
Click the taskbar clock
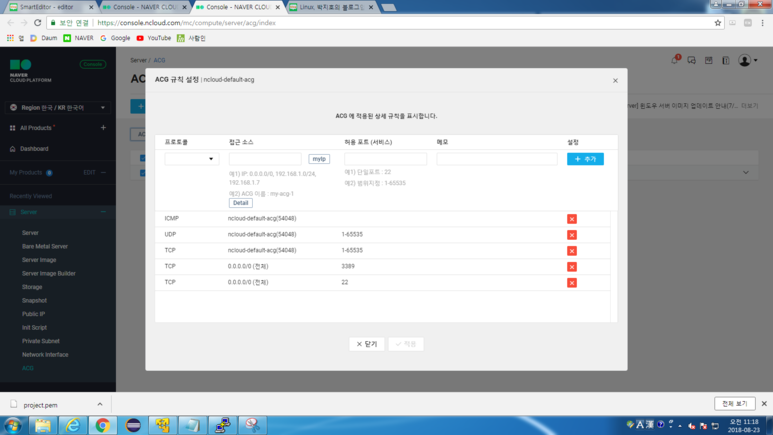744,426
